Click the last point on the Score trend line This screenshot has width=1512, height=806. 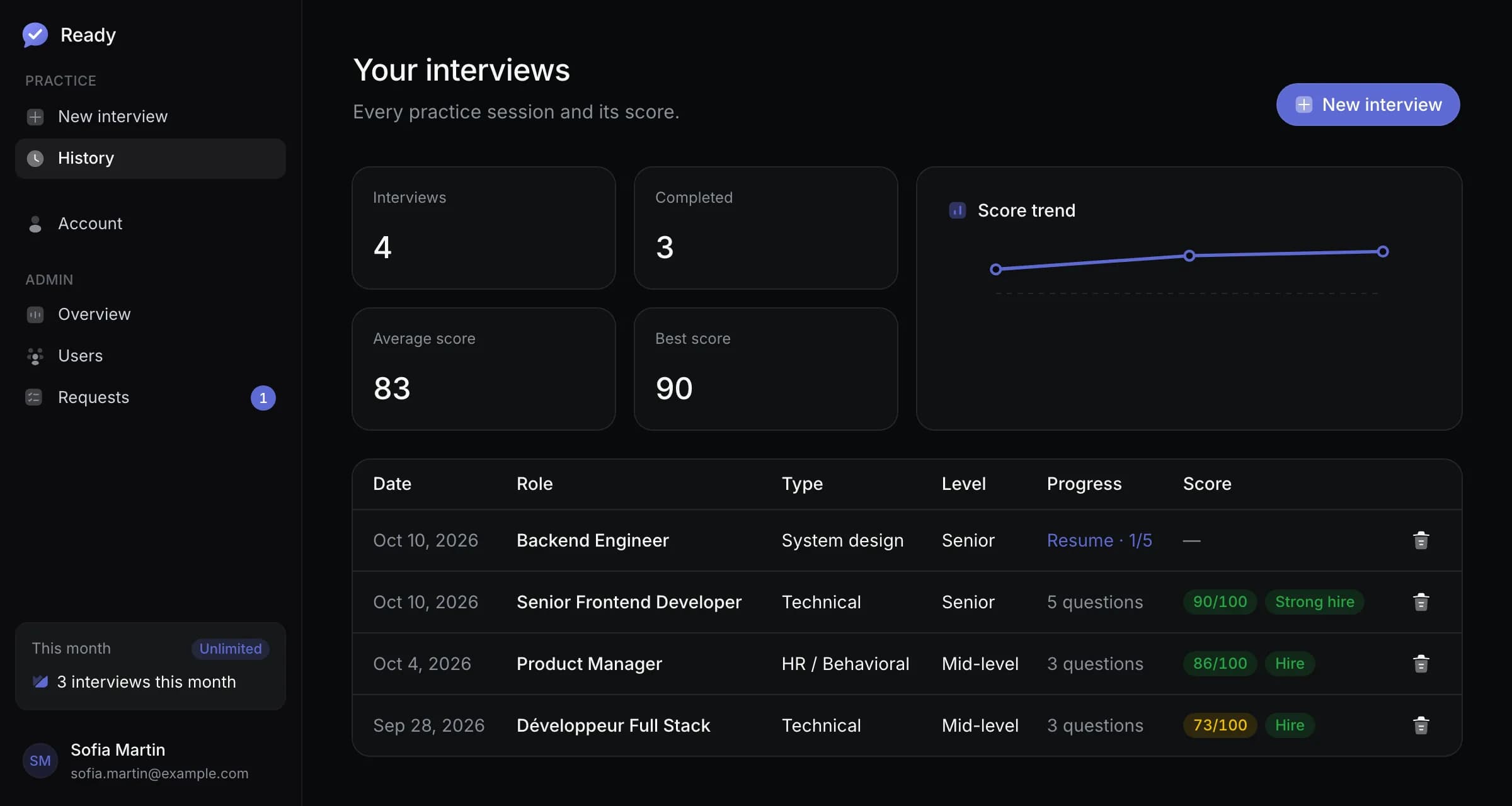1383,252
